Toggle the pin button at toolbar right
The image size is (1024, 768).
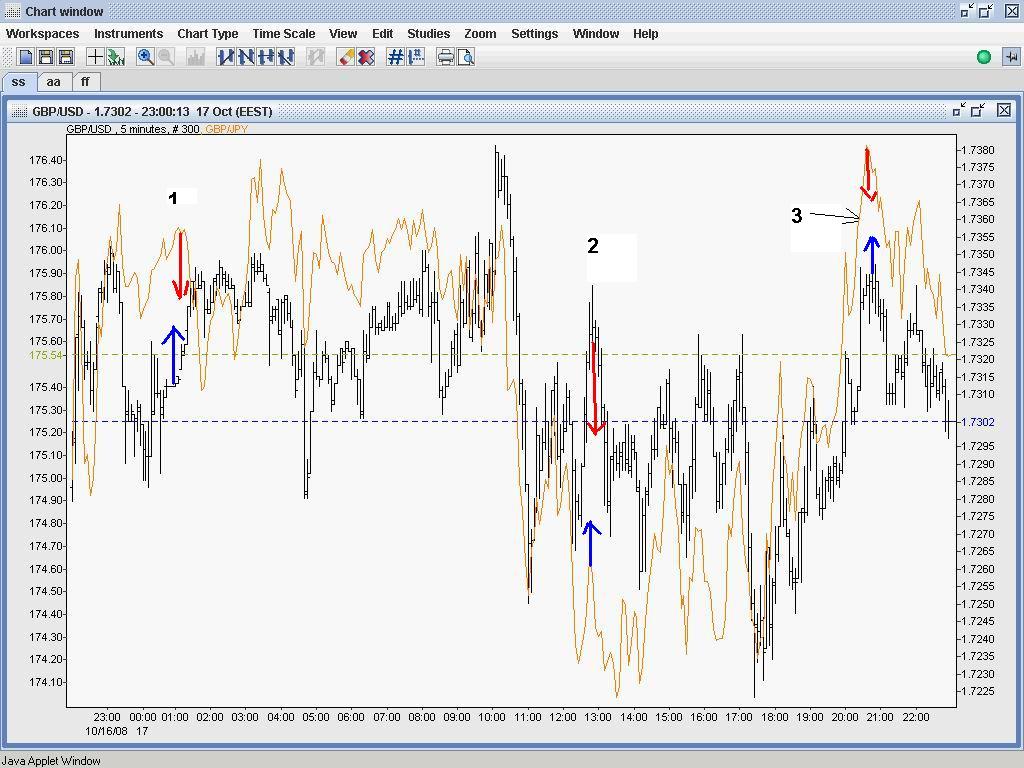1010,57
